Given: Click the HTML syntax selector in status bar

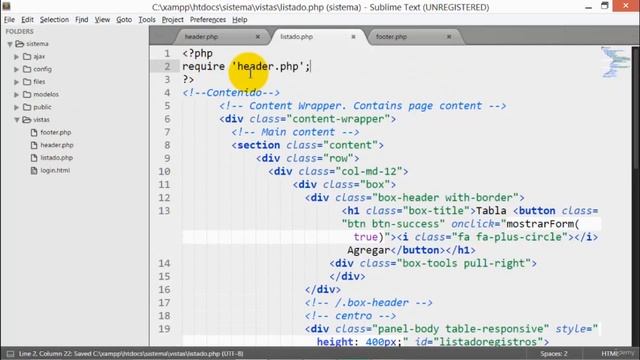Looking at the screenshot, I should (610, 353).
